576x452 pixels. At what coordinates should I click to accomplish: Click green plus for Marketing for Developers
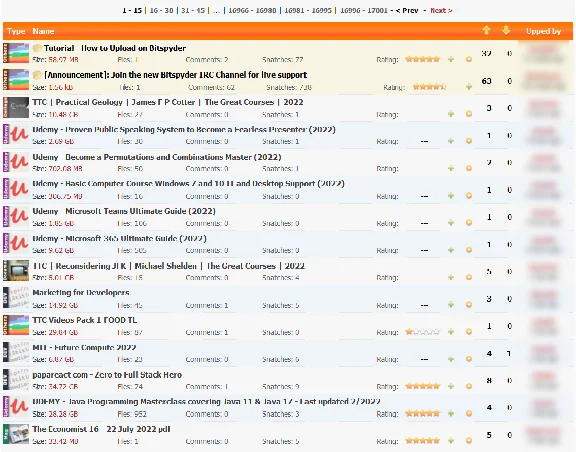pyautogui.click(x=451, y=305)
